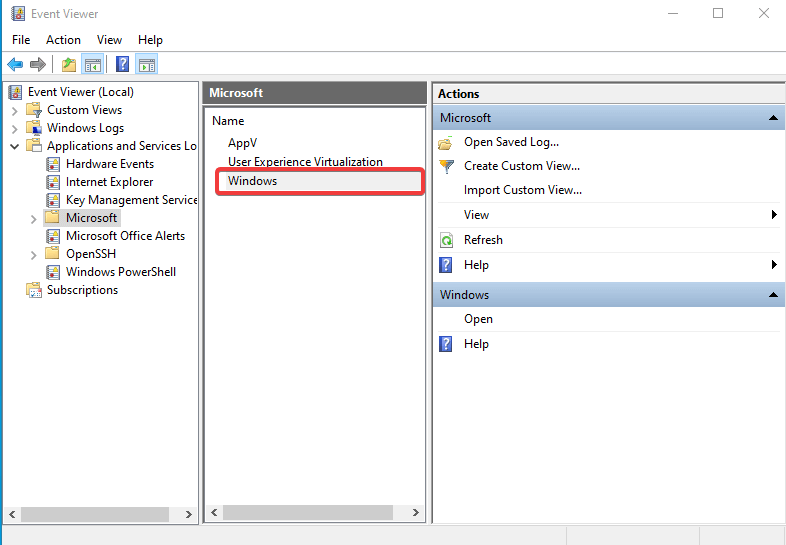
Task: Click the Event Viewer title bar icon
Action: (18, 14)
